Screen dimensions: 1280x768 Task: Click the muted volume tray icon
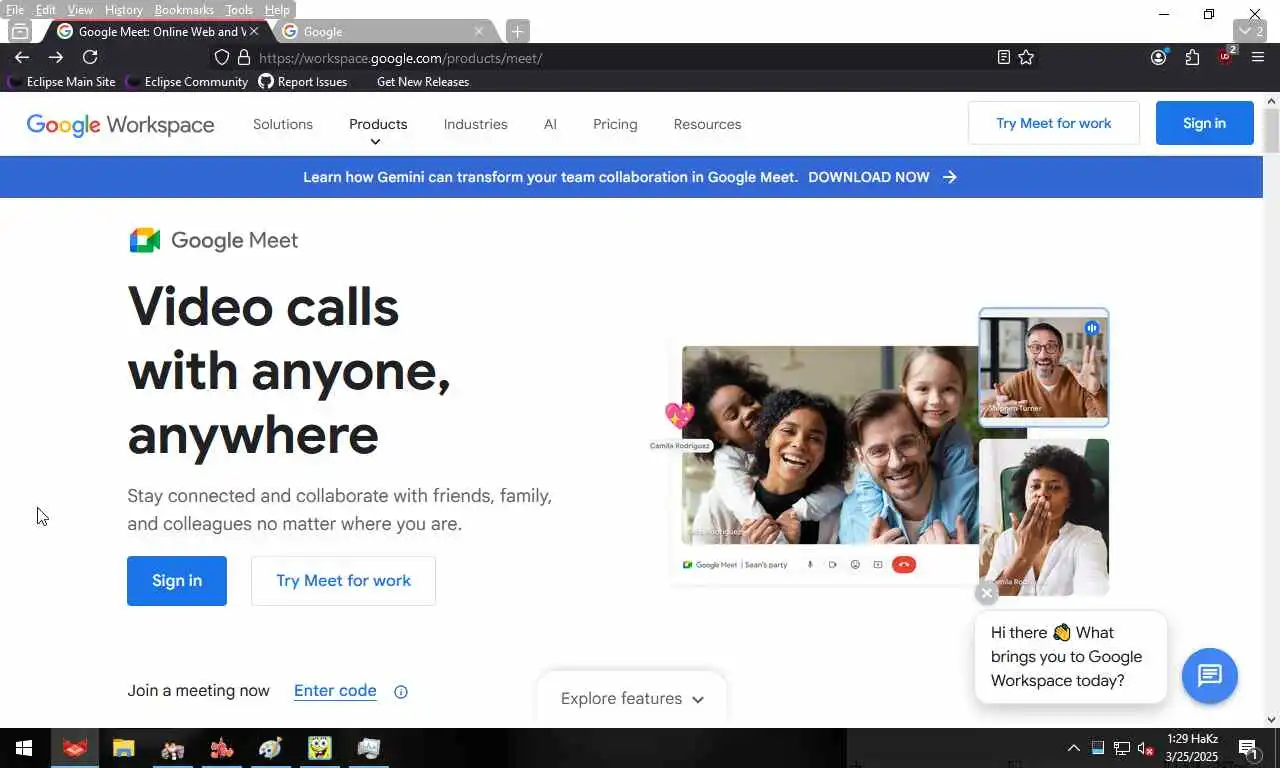(1146, 749)
